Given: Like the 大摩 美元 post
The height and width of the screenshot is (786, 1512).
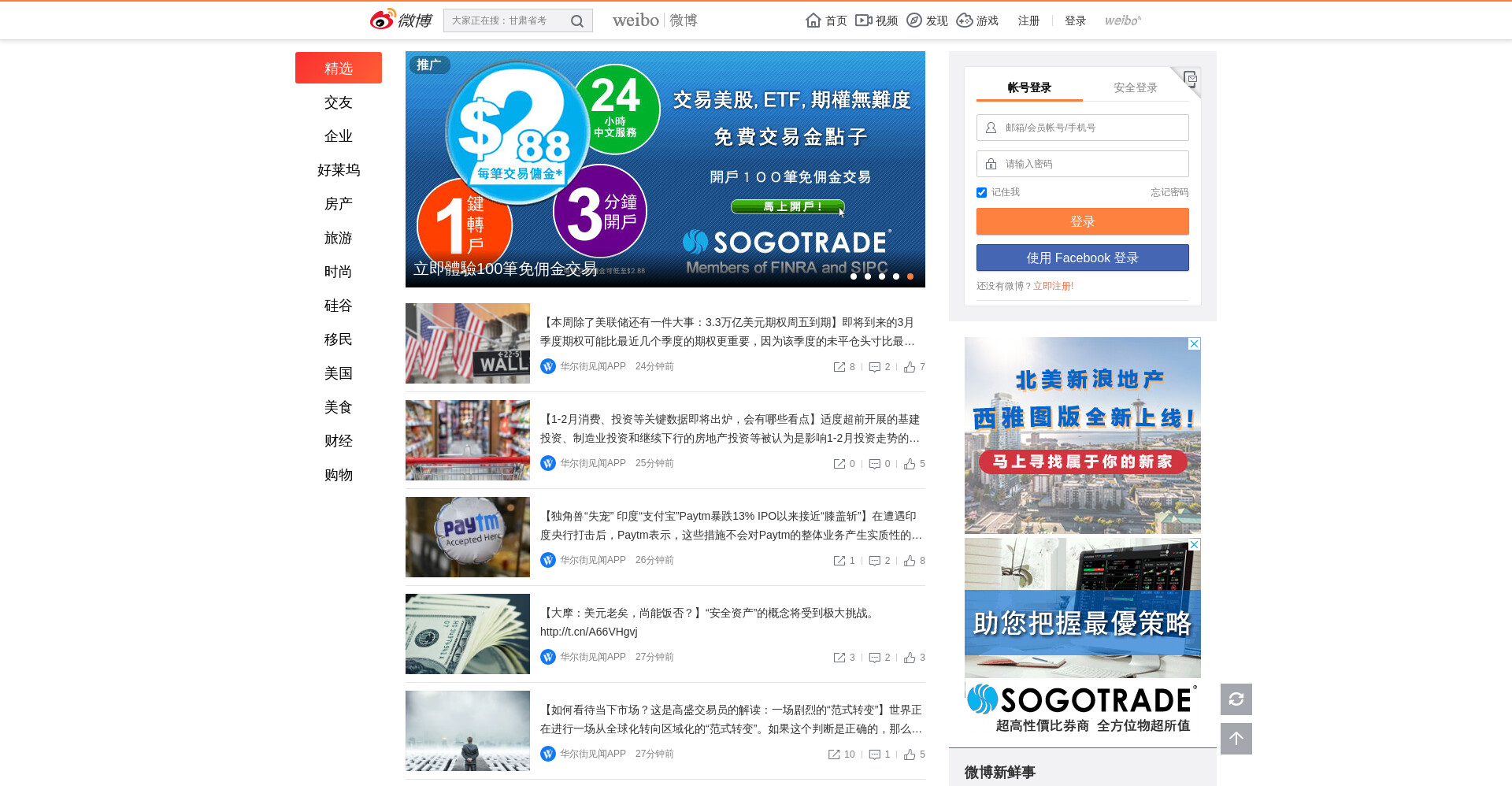Looking at the screenshot, I should [910, 658].
